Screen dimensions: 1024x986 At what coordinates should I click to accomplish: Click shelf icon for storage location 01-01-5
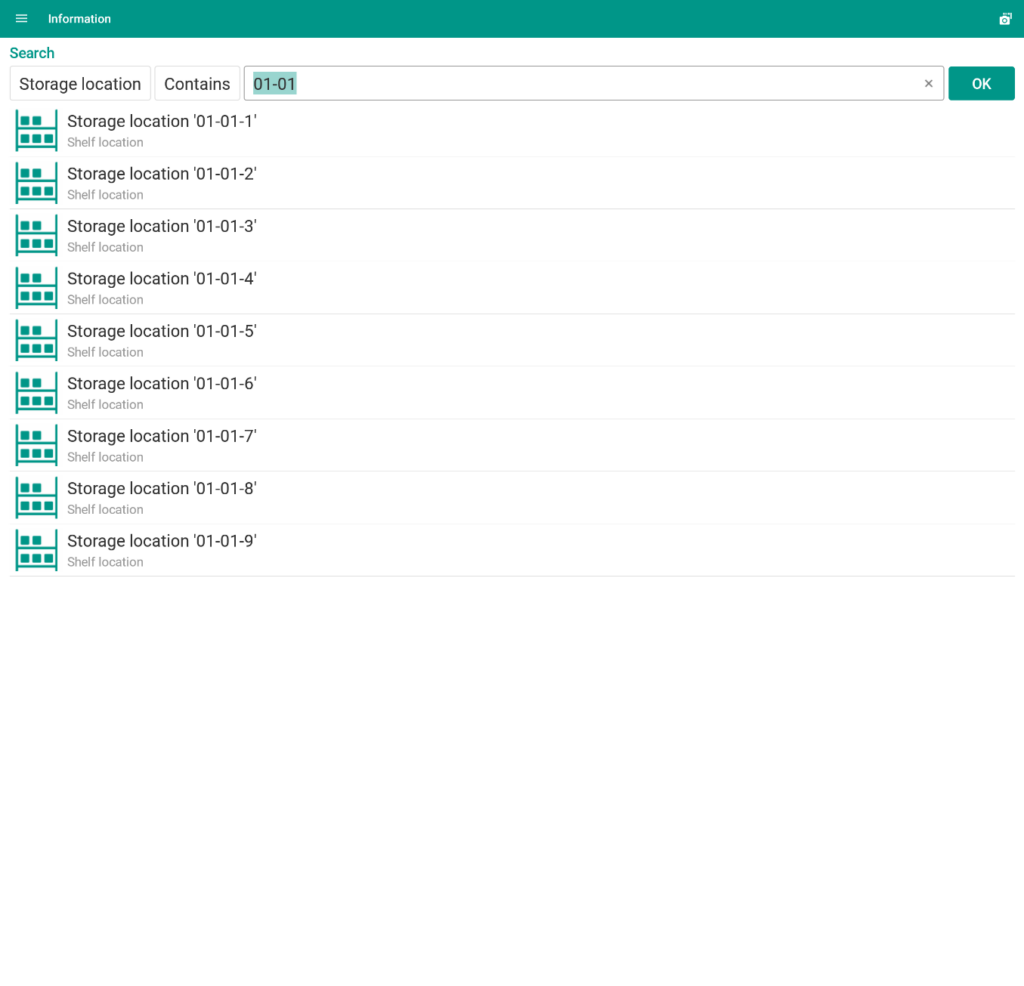click(37, 341)
